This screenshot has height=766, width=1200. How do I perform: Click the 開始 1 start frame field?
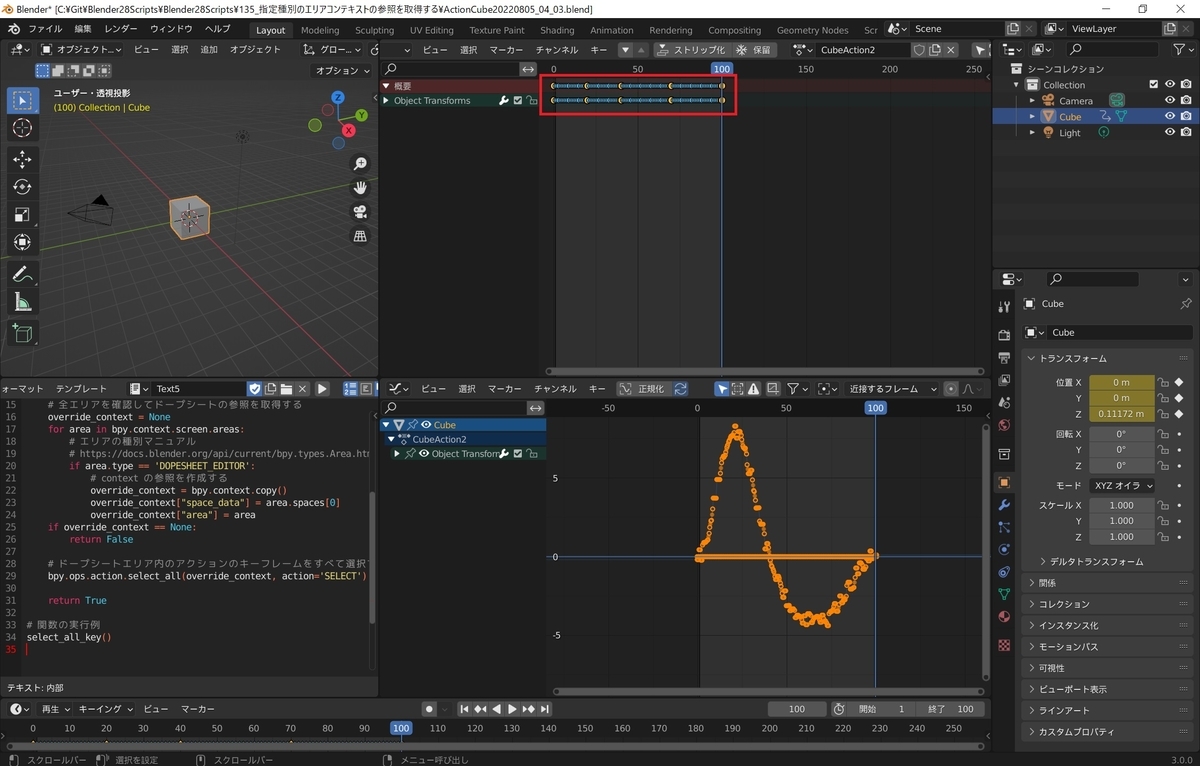[x=880, y=709]
